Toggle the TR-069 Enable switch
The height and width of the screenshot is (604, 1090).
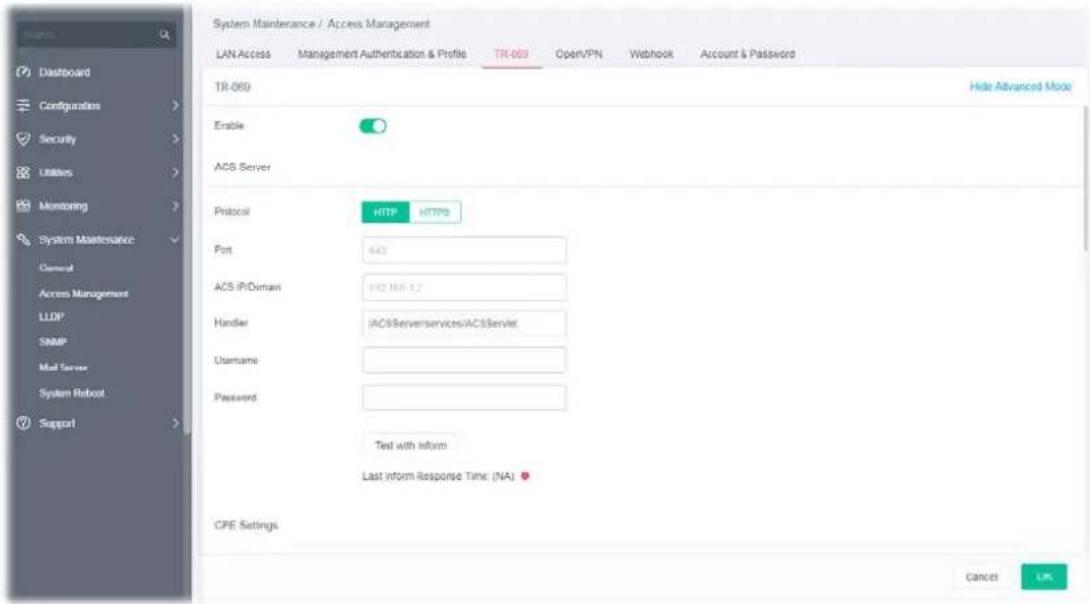(373, 126)
